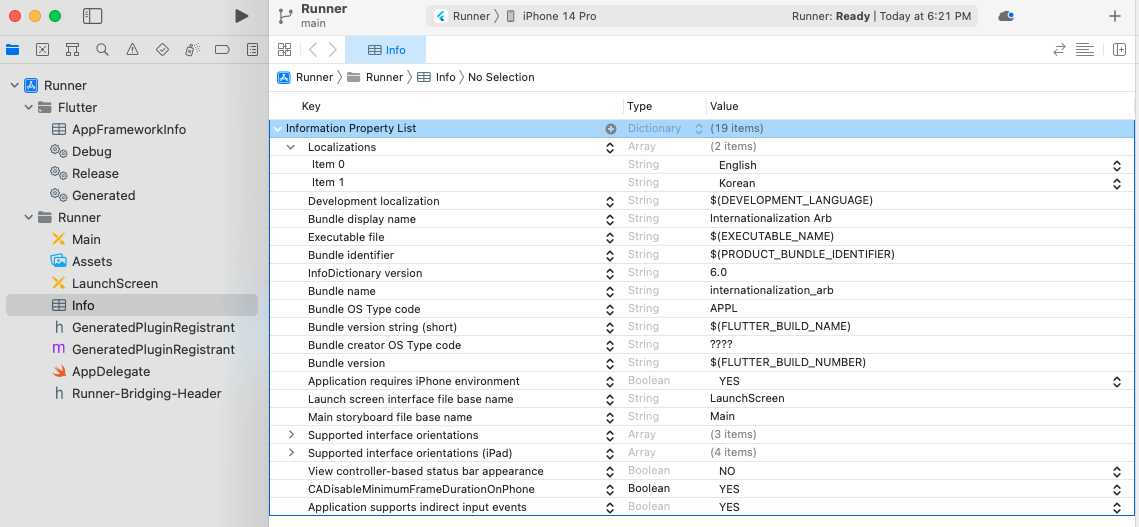Run the app with the play button

pyautogui.click(x=242, y=16)
